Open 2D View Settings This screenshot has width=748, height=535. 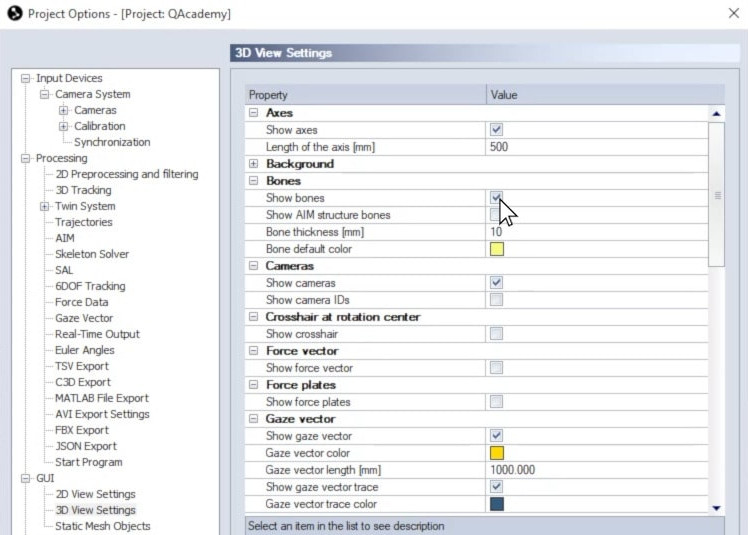[x=95, y=494]
